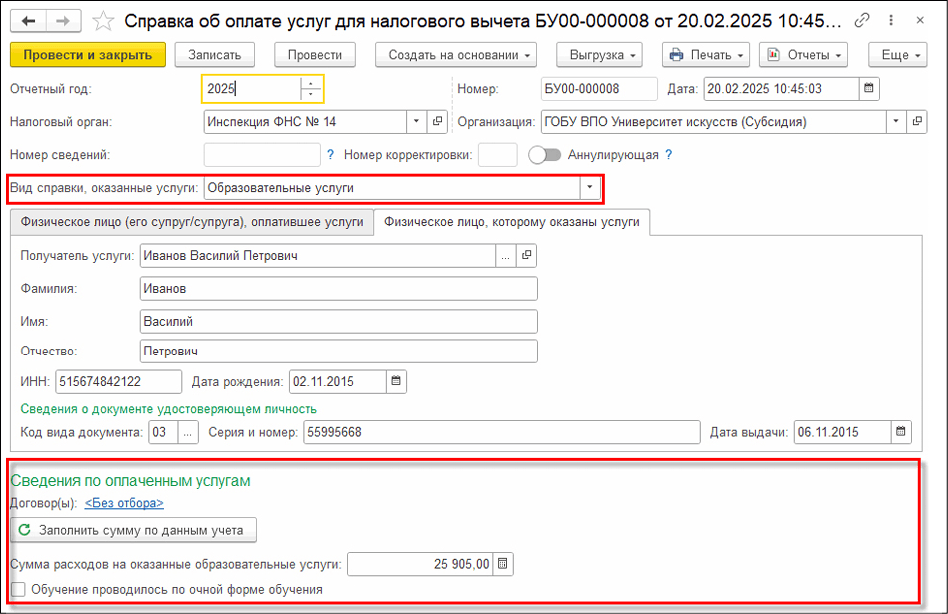Viewport: 948px width, 614px height.
Task: Click Провести и закрыть button
Action: tap(88, 55)
